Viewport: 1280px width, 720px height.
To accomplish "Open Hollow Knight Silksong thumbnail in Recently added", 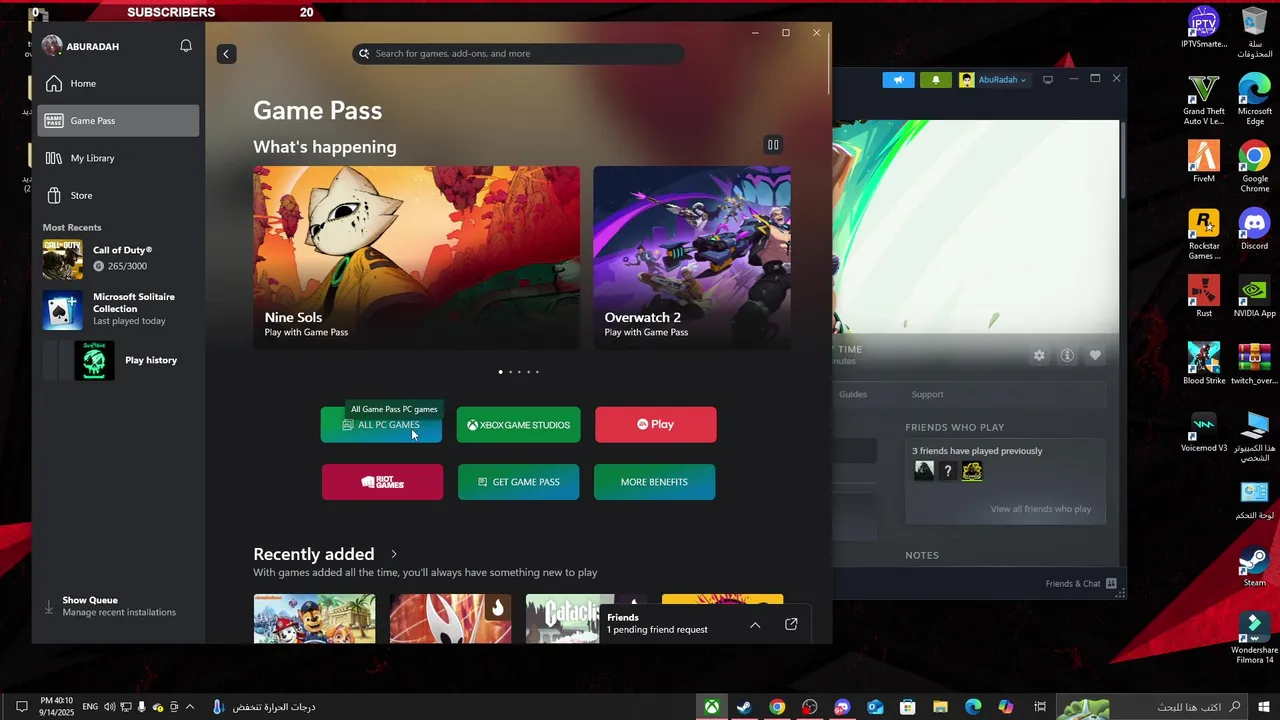I will point(450,619).
